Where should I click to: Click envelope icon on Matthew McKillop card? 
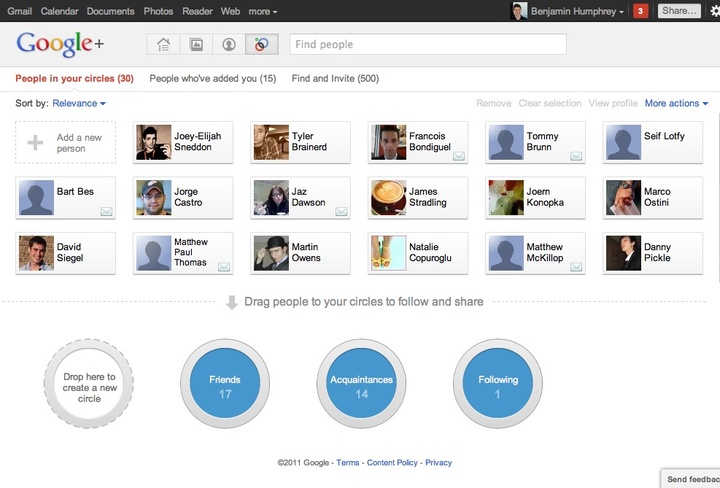[x=576, y=267]
